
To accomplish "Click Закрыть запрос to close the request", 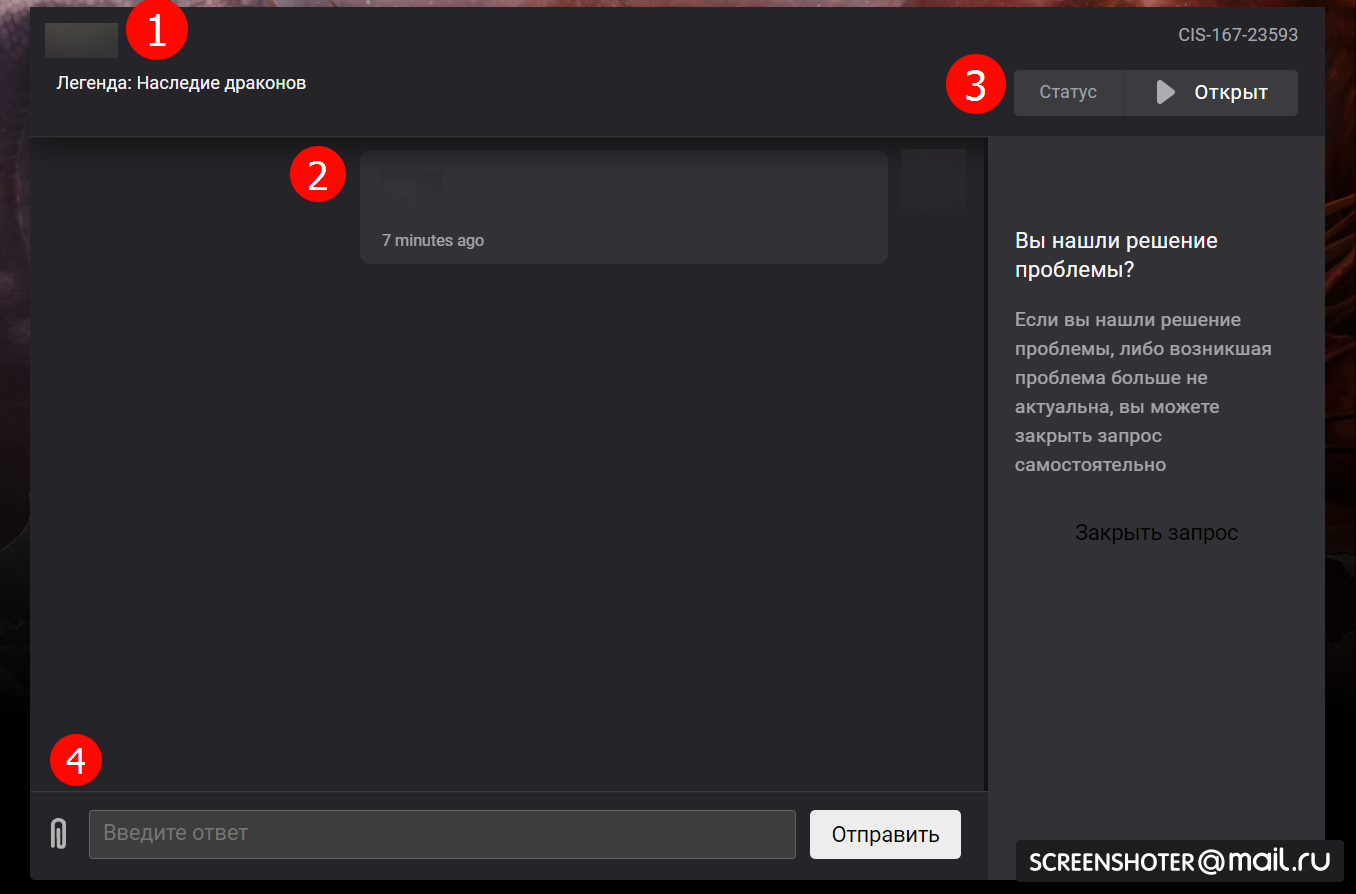I will pyautogui.click(x=1157, y=533).
